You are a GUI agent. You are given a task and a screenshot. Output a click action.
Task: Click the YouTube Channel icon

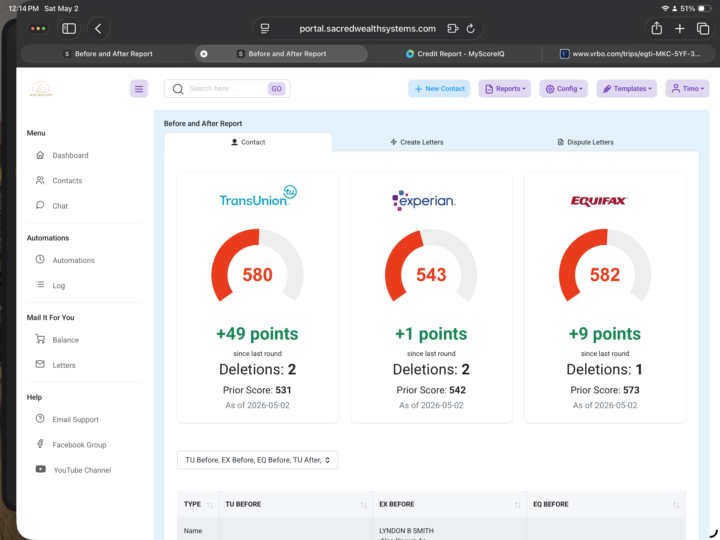click(40, 469)
